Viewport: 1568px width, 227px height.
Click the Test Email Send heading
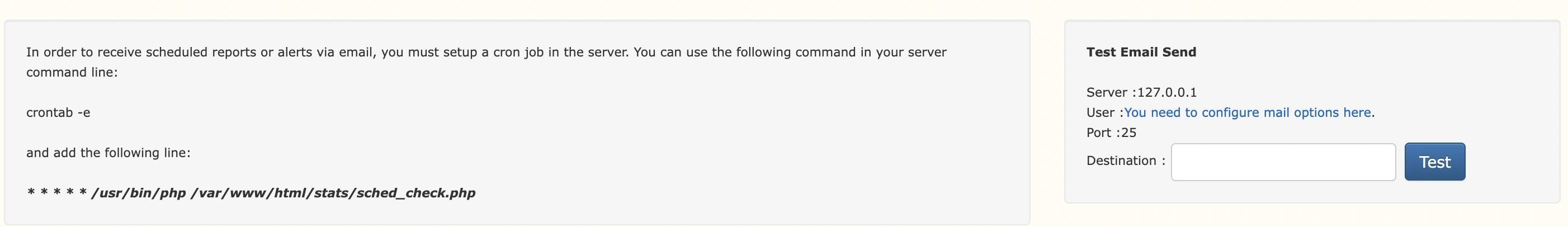pyautogui.click(x=1141, y=53)
